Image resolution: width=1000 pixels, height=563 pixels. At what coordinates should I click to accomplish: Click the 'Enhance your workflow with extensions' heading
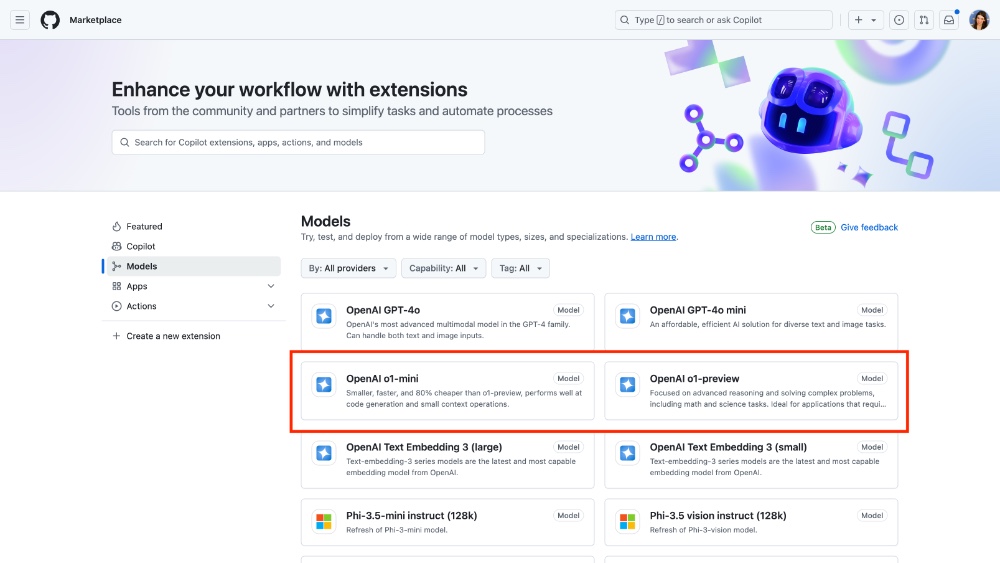(290, 89)
